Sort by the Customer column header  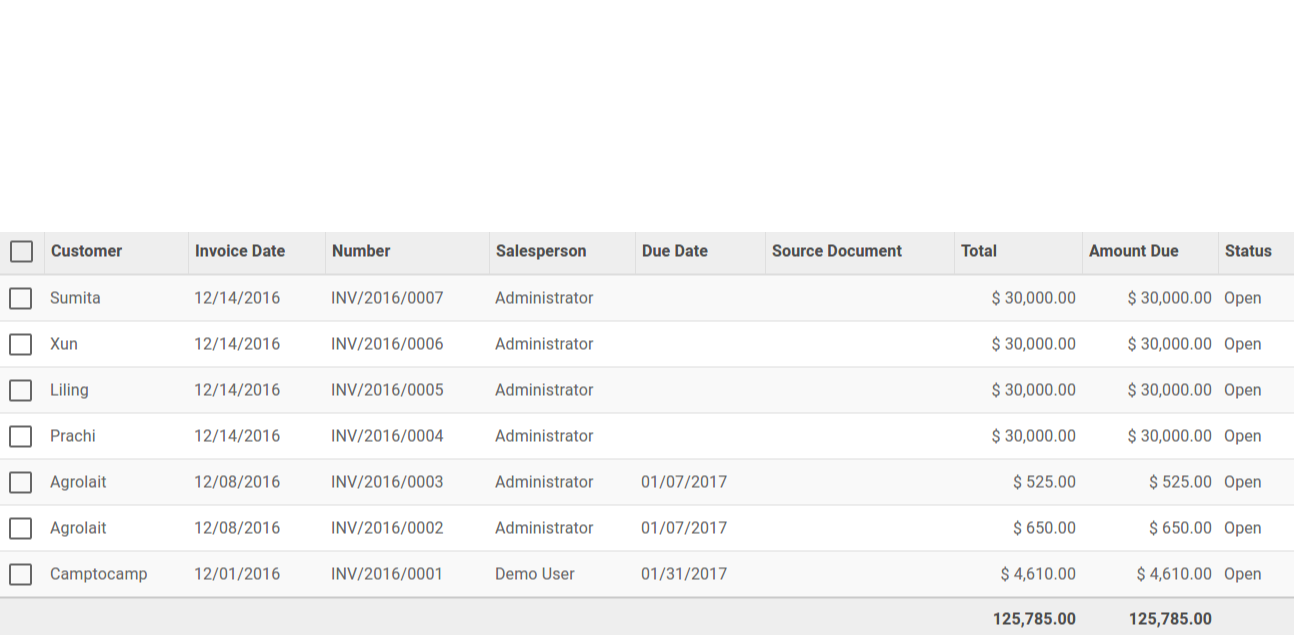(x=87, y=251)
